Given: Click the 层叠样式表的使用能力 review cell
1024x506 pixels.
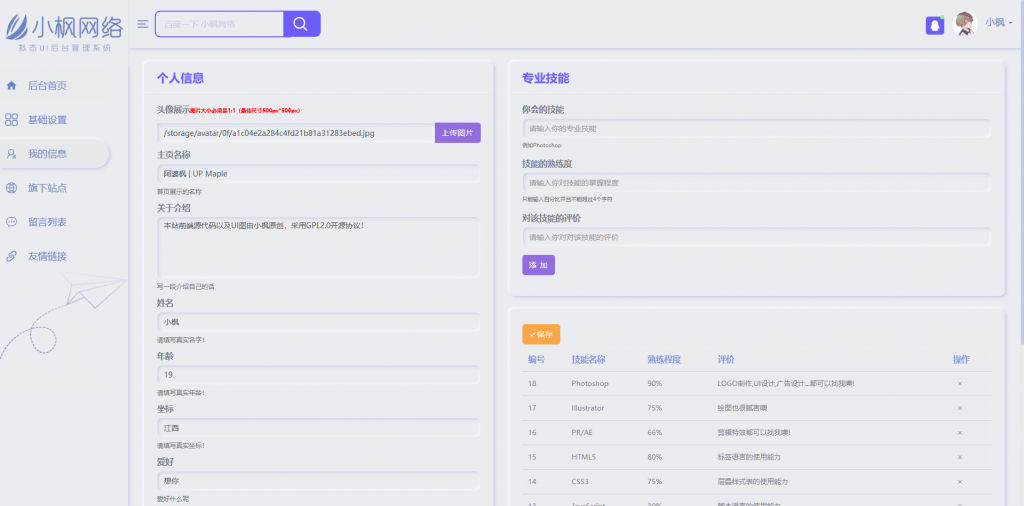Looking at the screenshot, I should [x=752, y=482].
